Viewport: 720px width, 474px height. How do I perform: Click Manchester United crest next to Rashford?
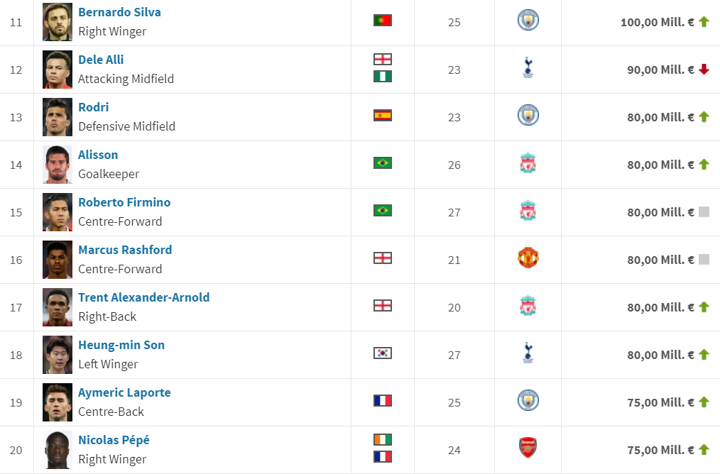point(528,258)
